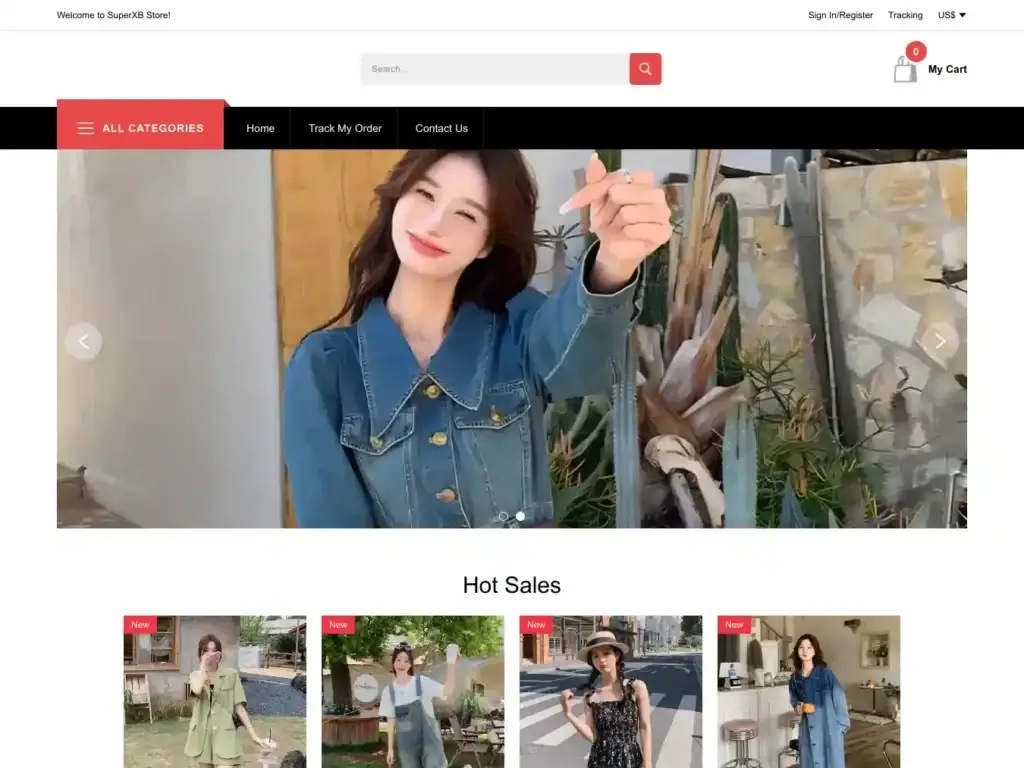Click the Sign In/Register link

(x=840, y=15)
